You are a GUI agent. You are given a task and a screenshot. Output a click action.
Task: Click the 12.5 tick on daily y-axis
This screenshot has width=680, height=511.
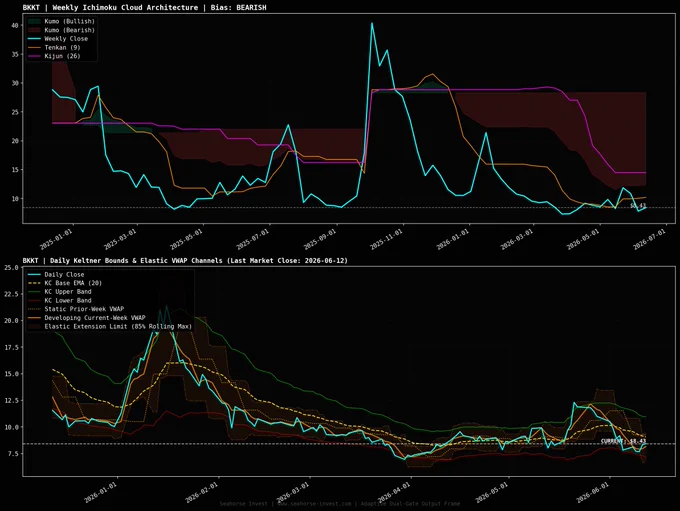tap(11, 400)
